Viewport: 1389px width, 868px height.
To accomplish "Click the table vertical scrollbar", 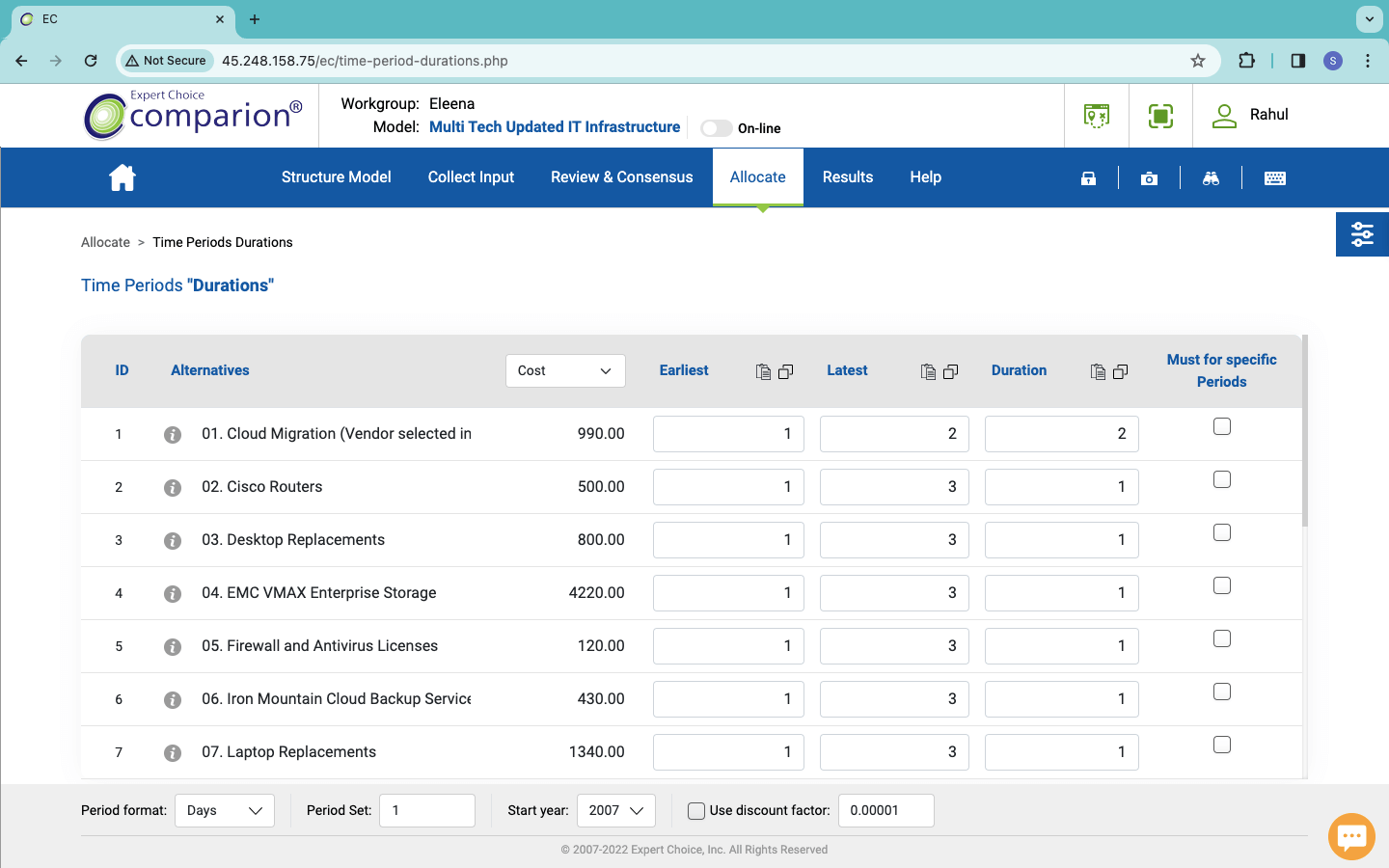I will point(1305,431).
